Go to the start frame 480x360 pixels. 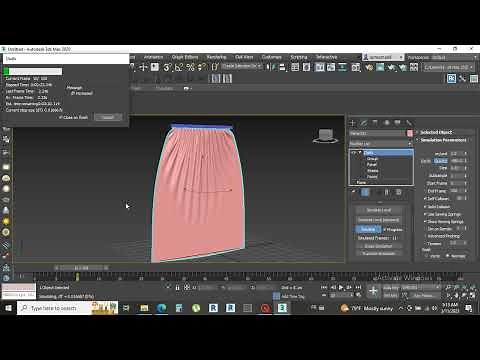coord(324,287)
